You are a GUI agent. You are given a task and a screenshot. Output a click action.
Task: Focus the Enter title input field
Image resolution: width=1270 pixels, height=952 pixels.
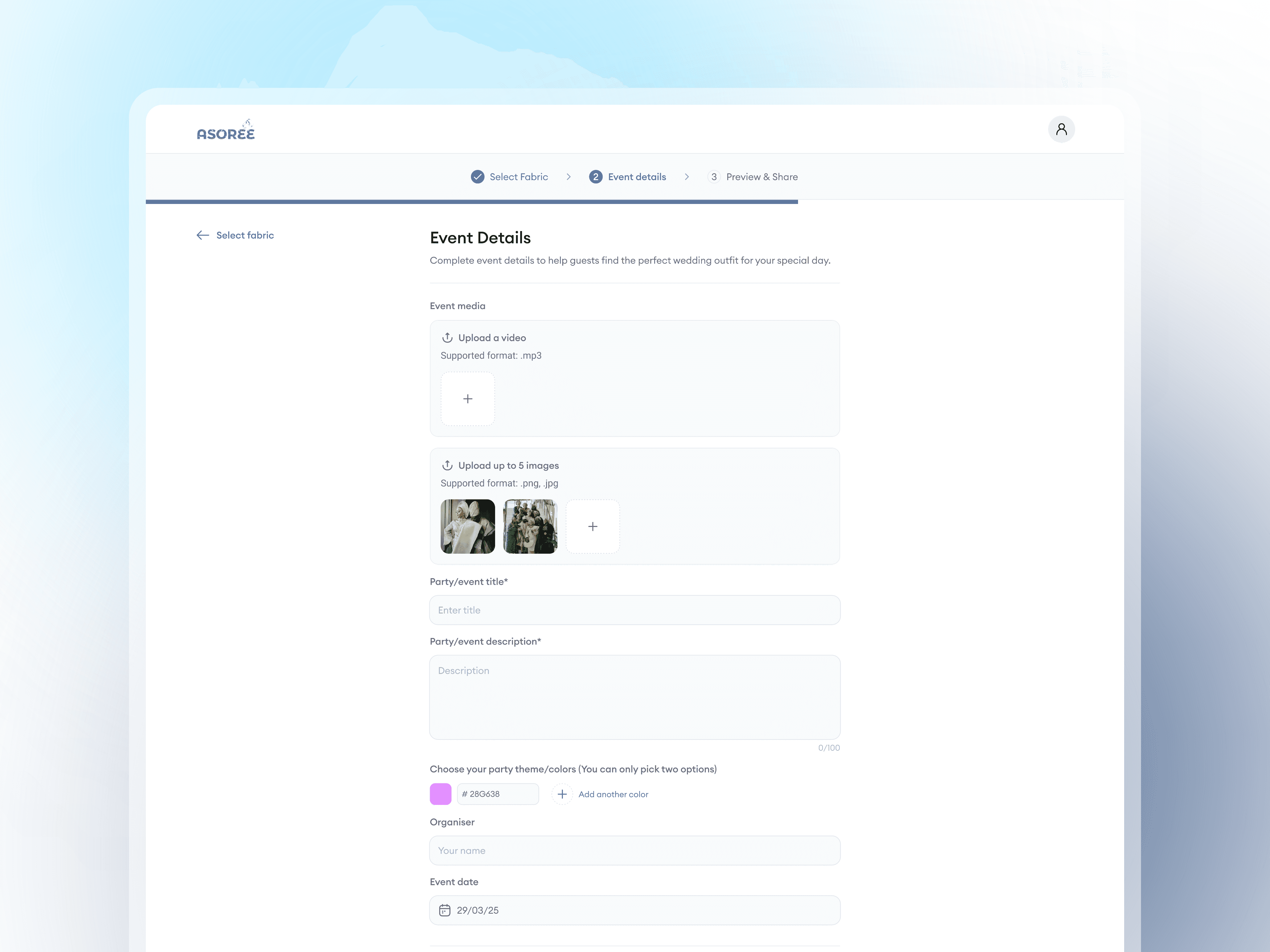pos(634,610)
